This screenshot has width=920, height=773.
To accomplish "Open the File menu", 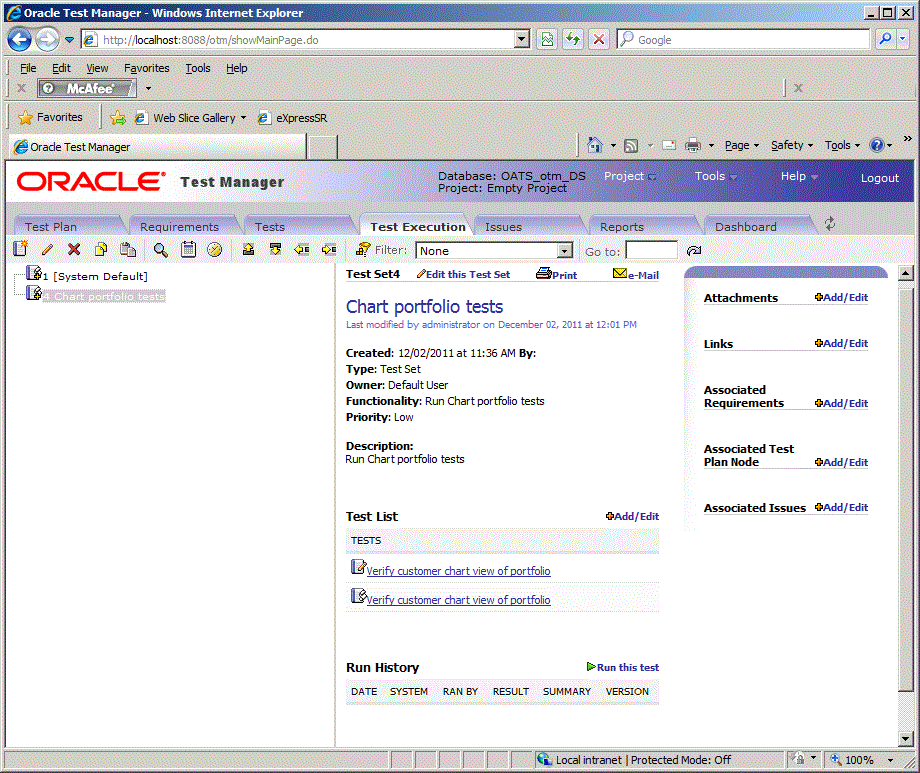I will (x=28, y=68).
